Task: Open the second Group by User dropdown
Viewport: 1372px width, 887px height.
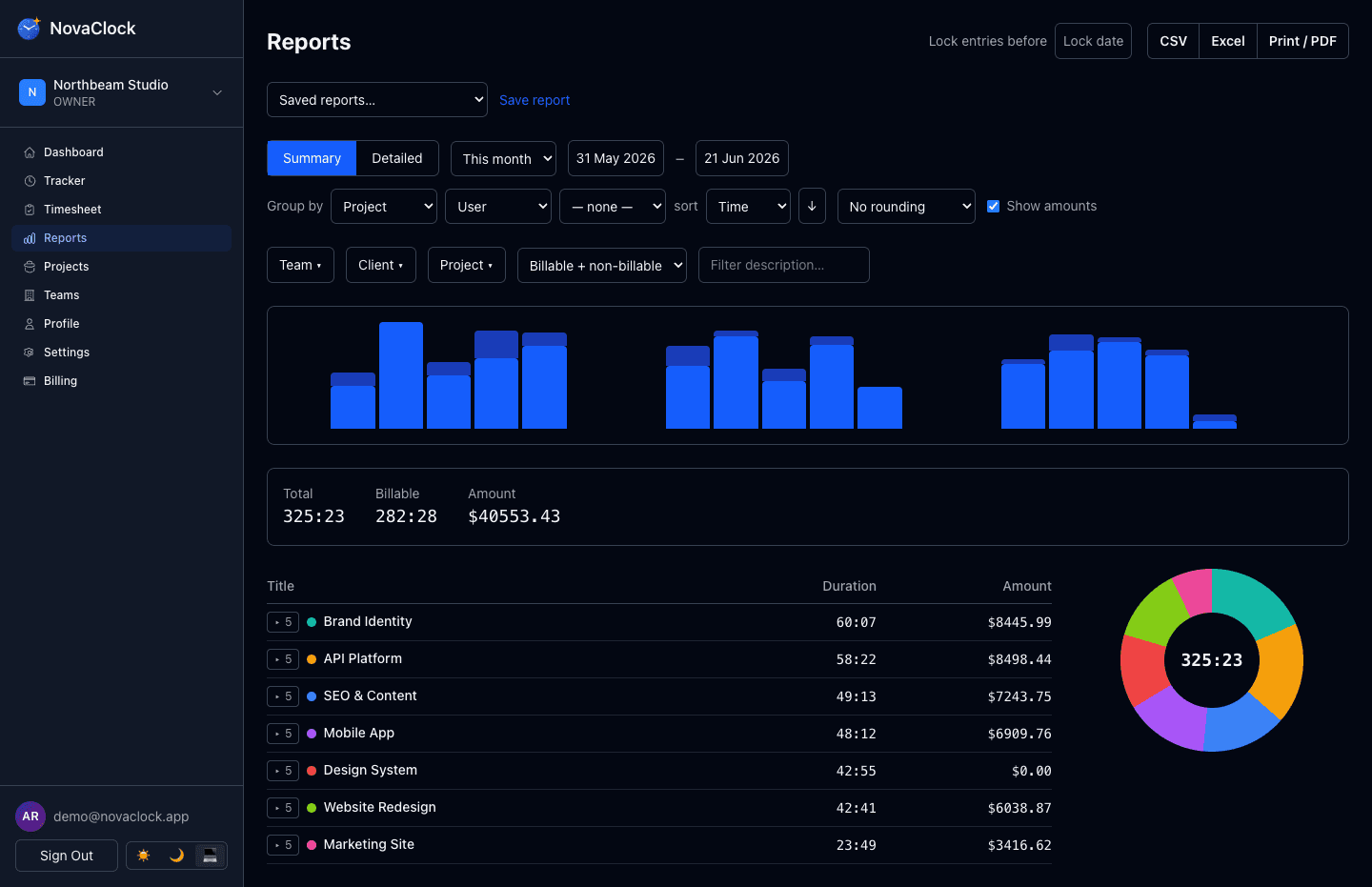Action: pos(498,206)
